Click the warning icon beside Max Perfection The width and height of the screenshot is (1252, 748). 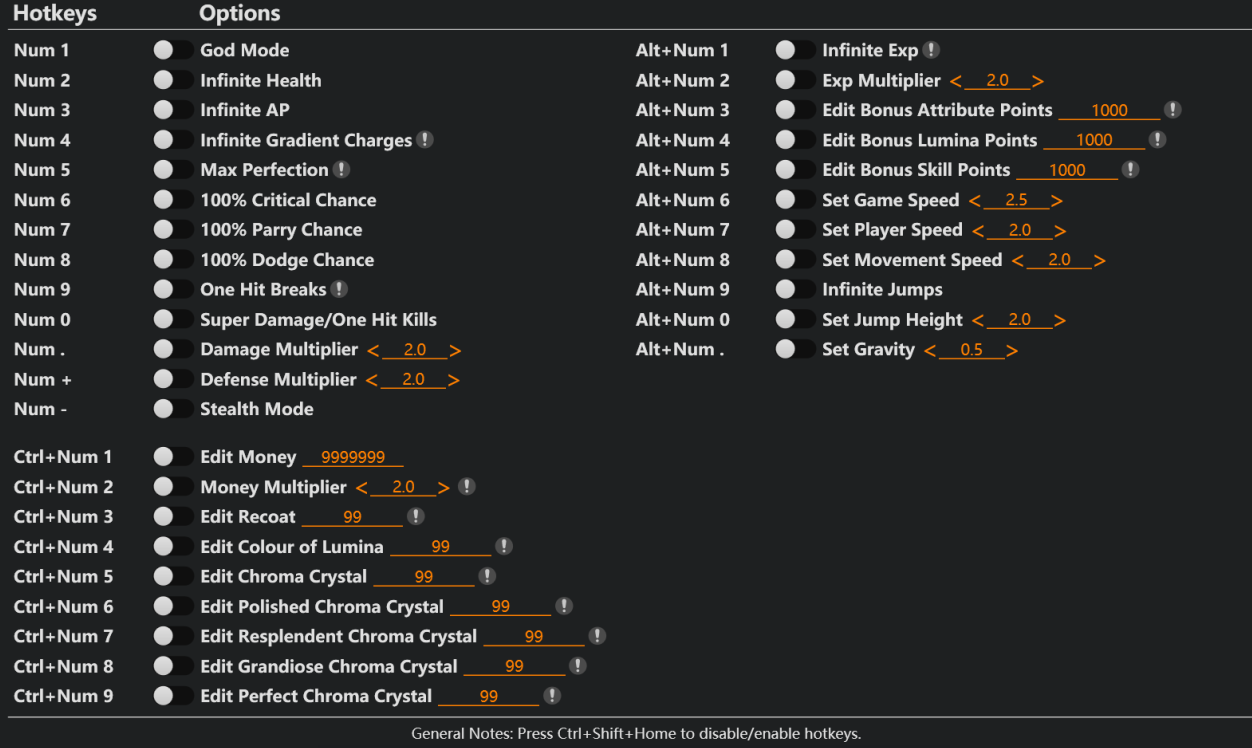tap(343, 169)
